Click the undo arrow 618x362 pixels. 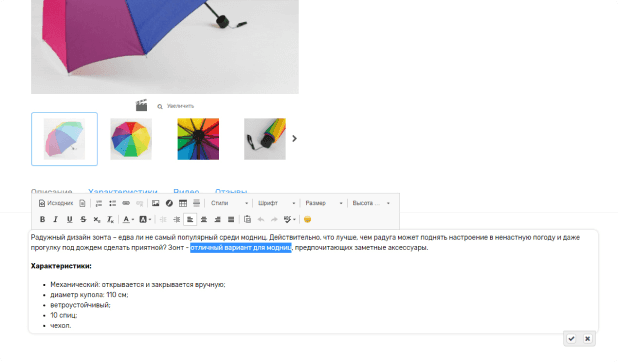pos(261,219)
